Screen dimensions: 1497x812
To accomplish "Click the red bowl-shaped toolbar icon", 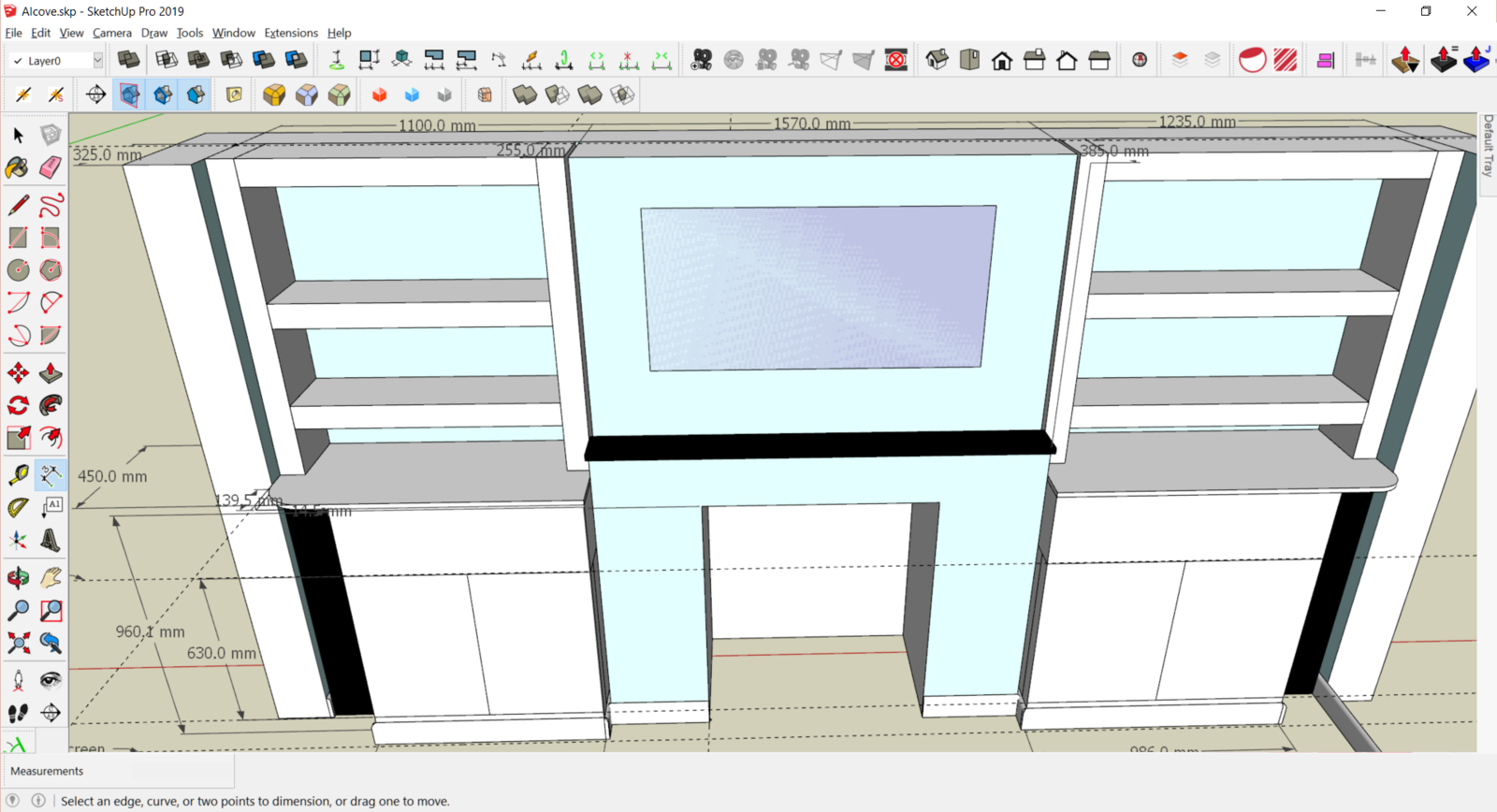I will tap(1252, 60).
